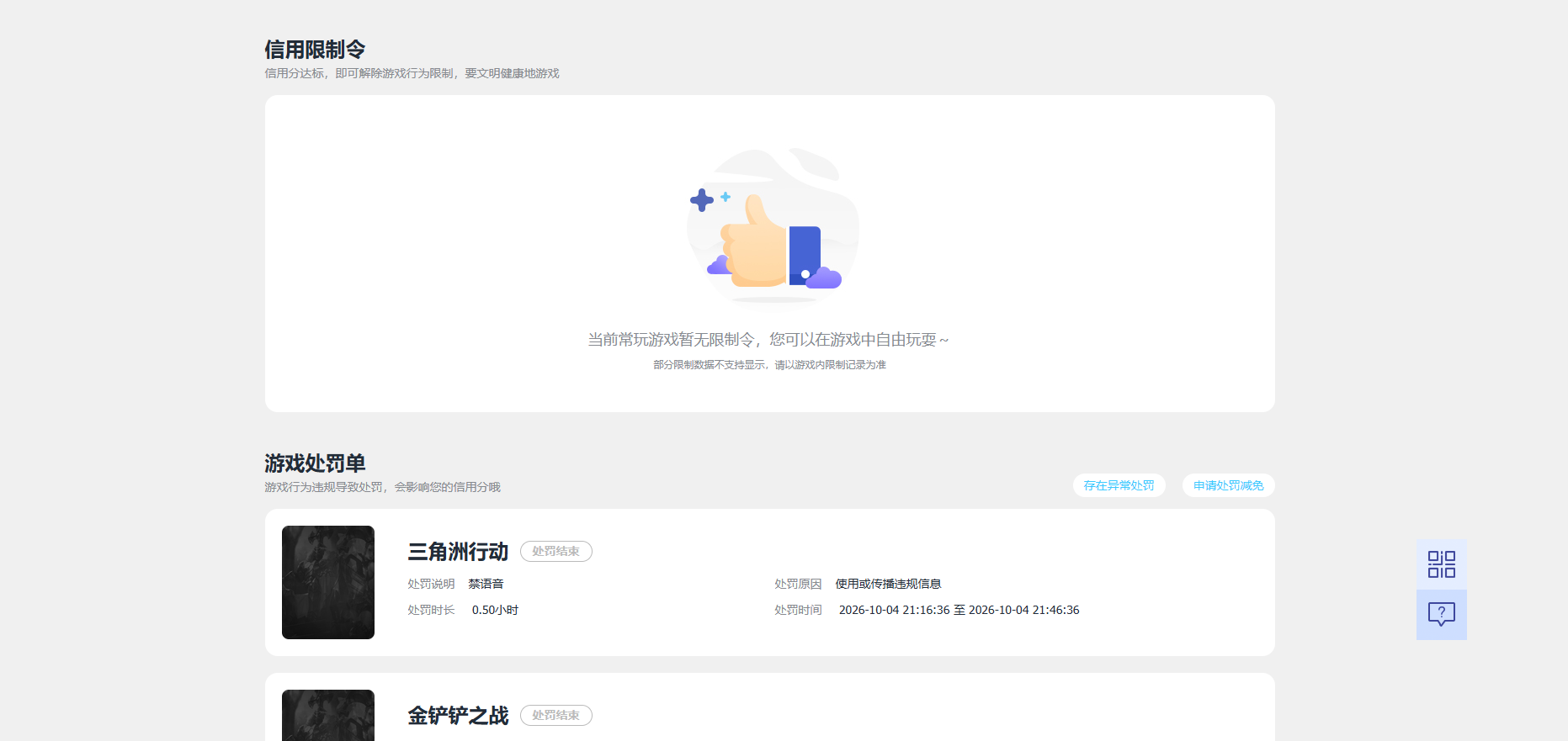The width and height of the screenshot is (1568, 741).
Task: Click the 信用限制令 heading
Action: (315, 50)
